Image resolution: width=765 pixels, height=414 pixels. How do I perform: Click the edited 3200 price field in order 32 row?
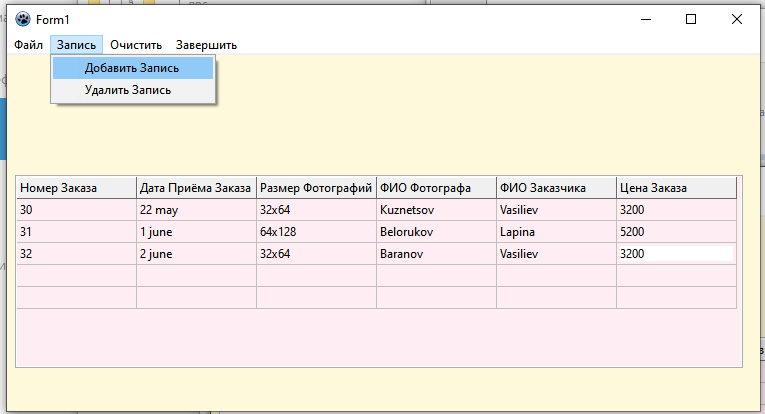pyautogui.click(x=676, y=254)
